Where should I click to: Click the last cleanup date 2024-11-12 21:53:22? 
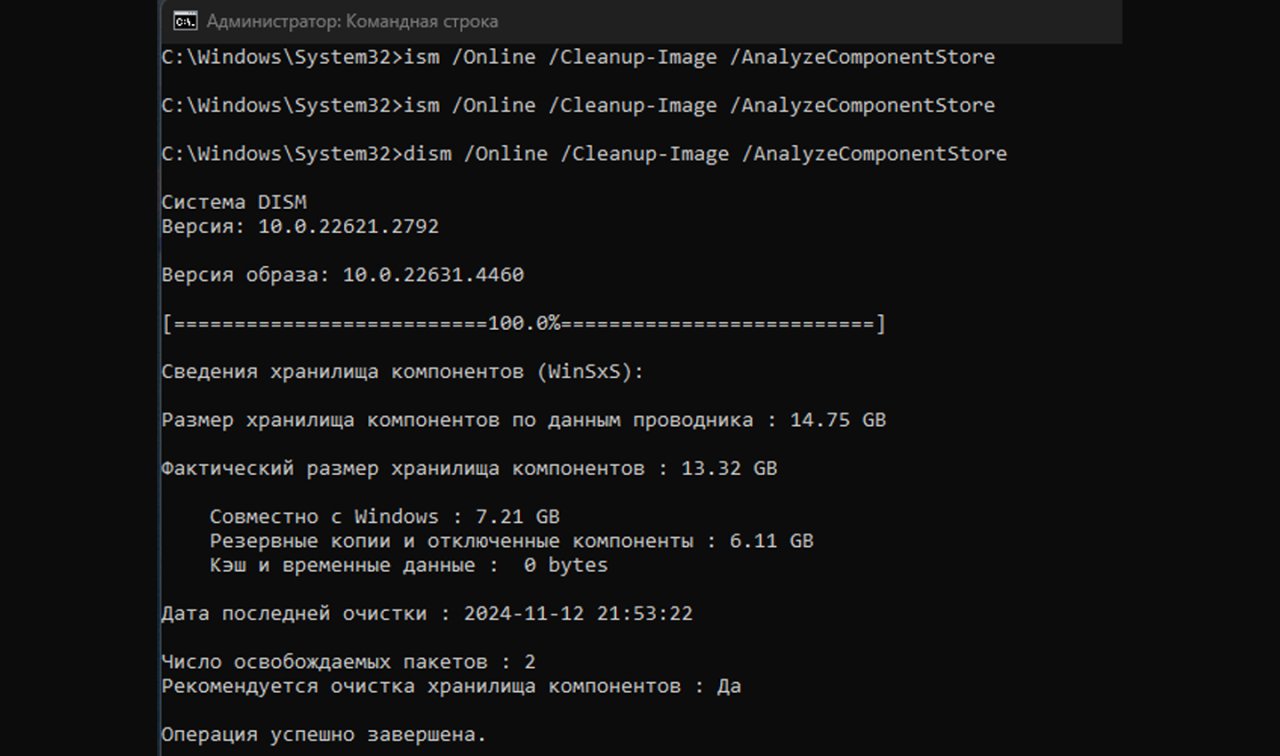pyautogui.click(x=578, y=613)
